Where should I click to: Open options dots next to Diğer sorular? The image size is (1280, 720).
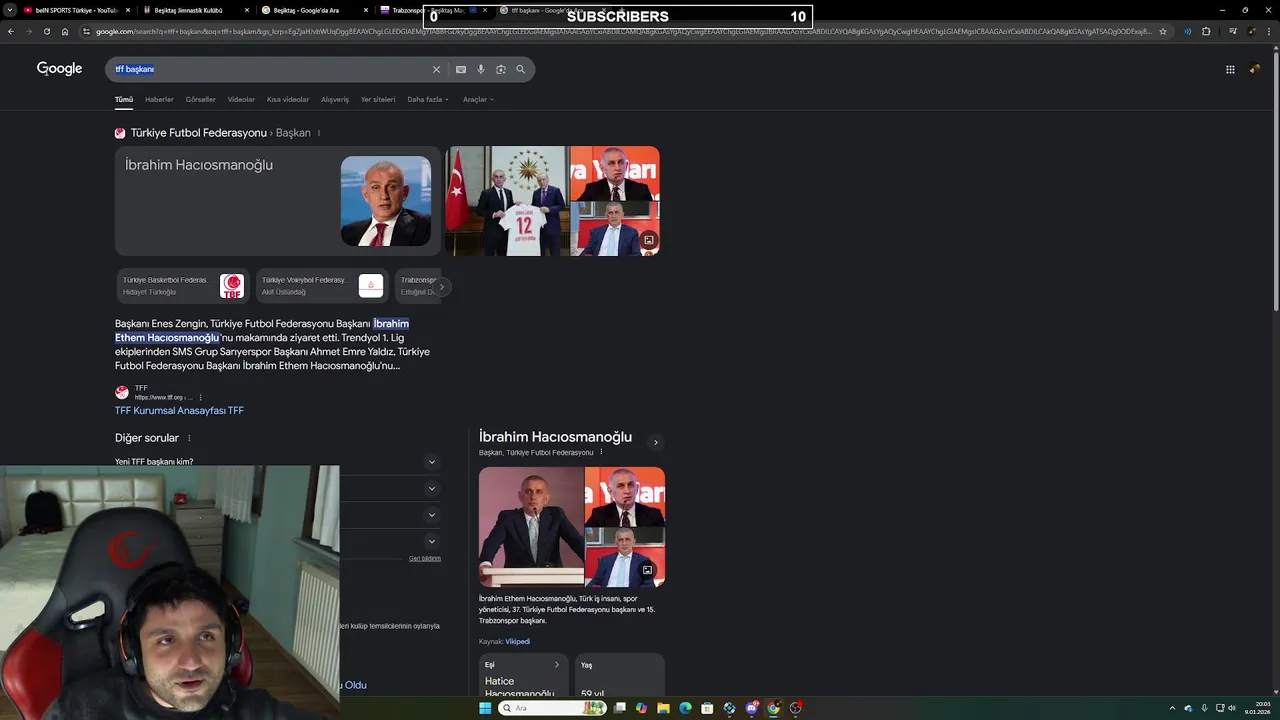click(188, 438)
